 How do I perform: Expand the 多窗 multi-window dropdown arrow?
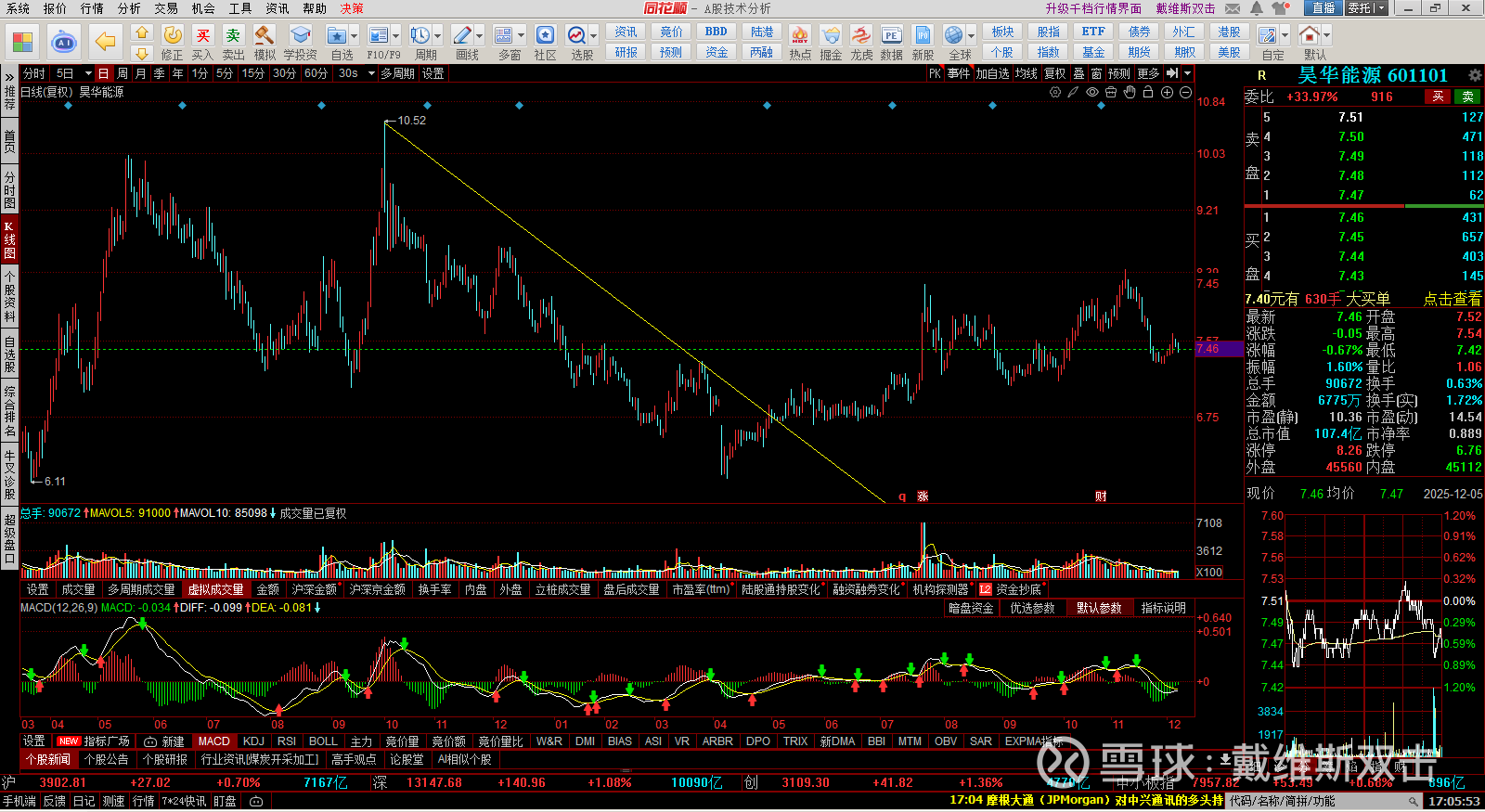[x=522, y=36]
